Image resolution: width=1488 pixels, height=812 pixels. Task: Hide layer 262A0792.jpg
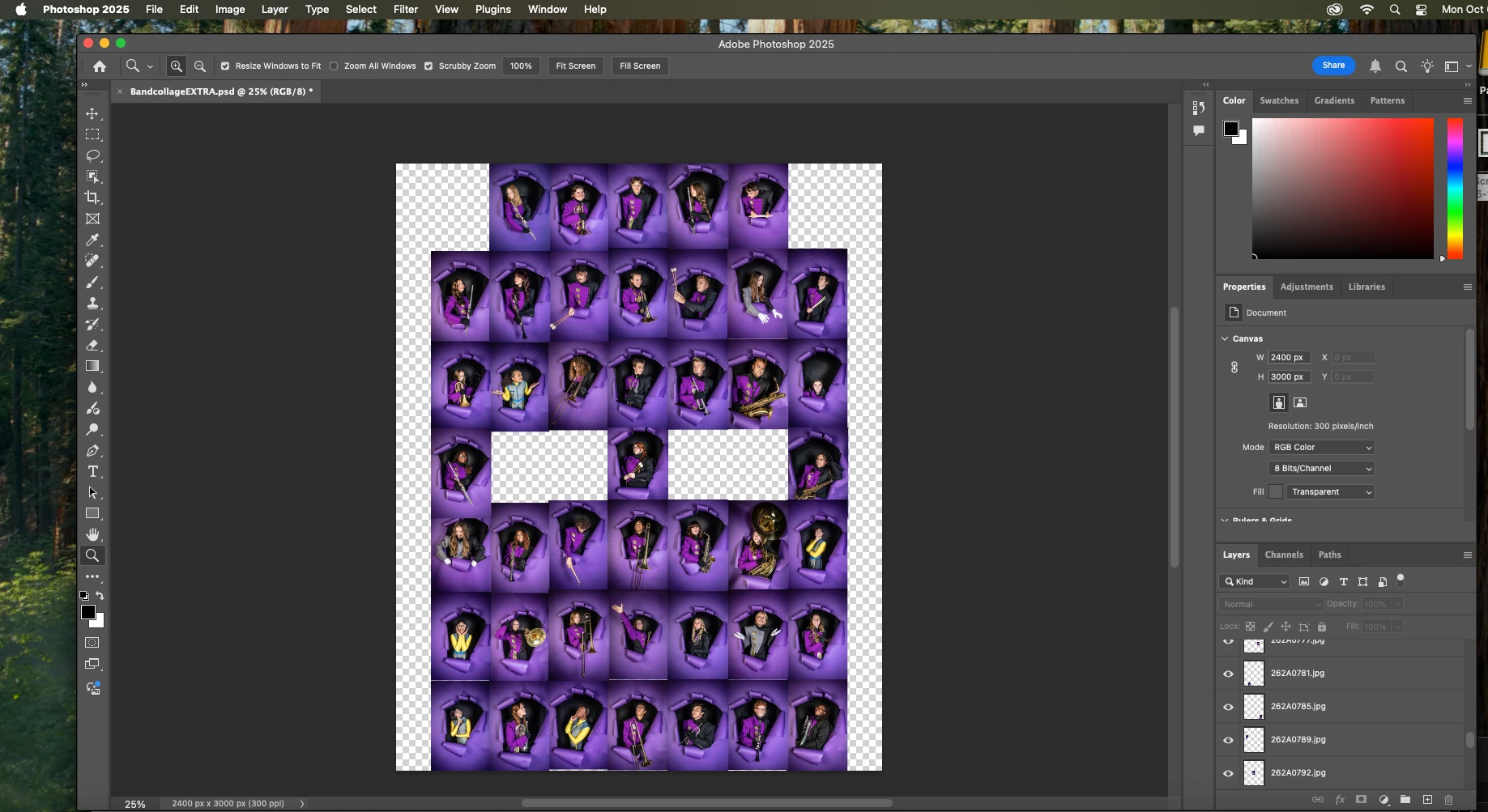pyautogui.click(x=1228, y=773)
